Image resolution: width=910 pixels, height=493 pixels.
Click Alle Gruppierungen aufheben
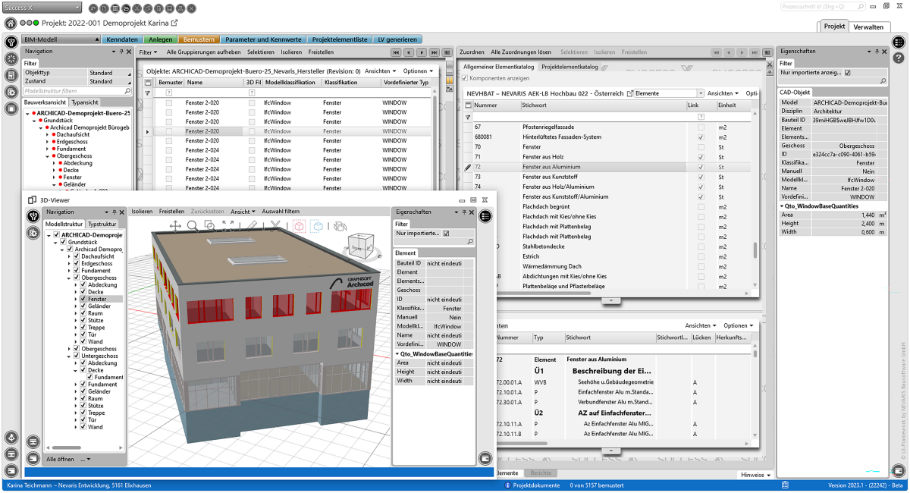(x=204, y=52)
